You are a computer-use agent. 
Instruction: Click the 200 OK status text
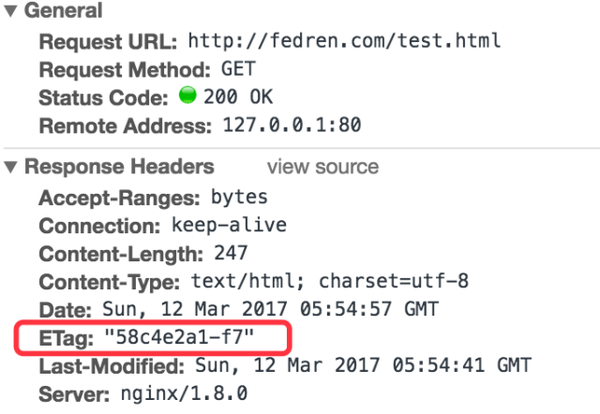[238, 96]
